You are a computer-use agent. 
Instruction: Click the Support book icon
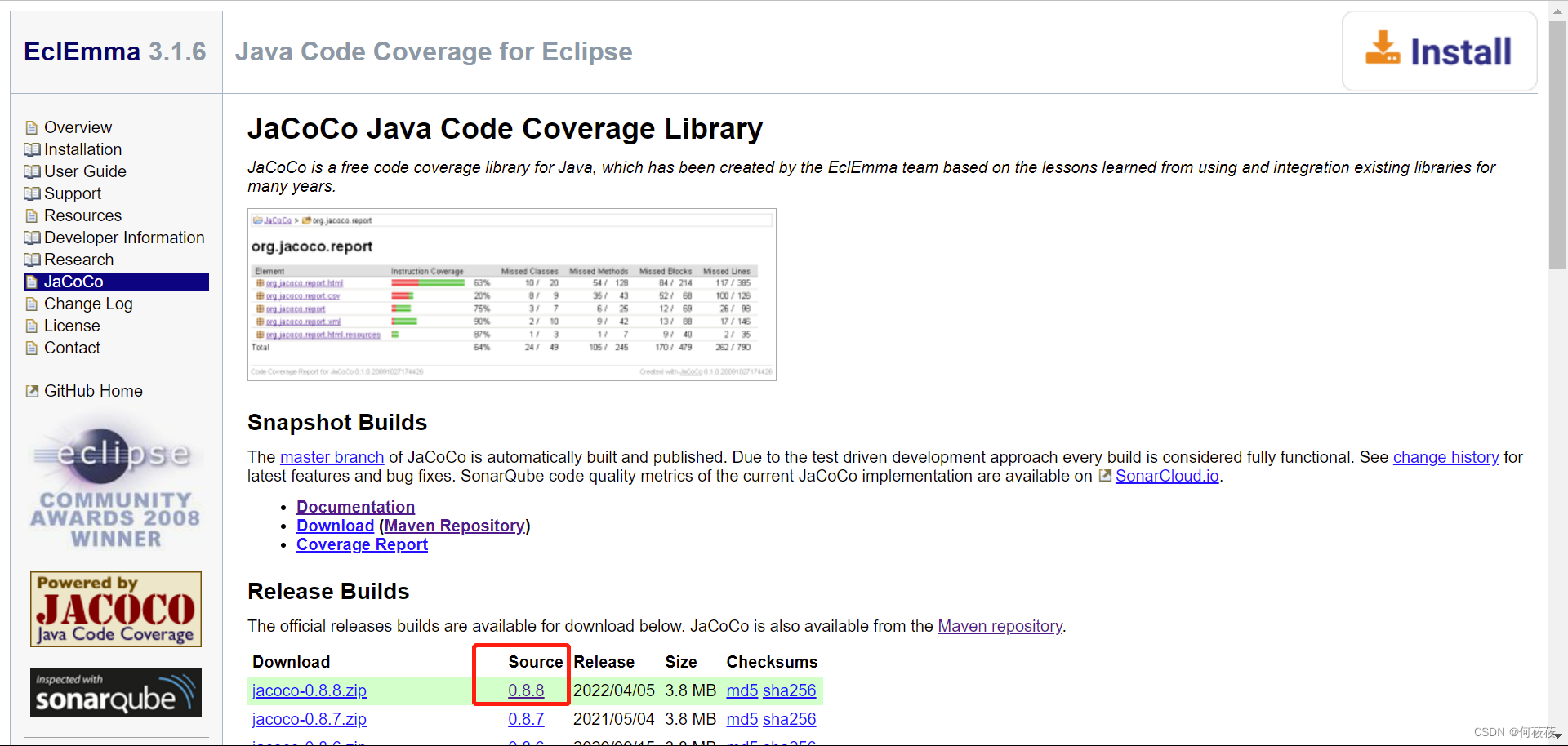click(32, 193)
